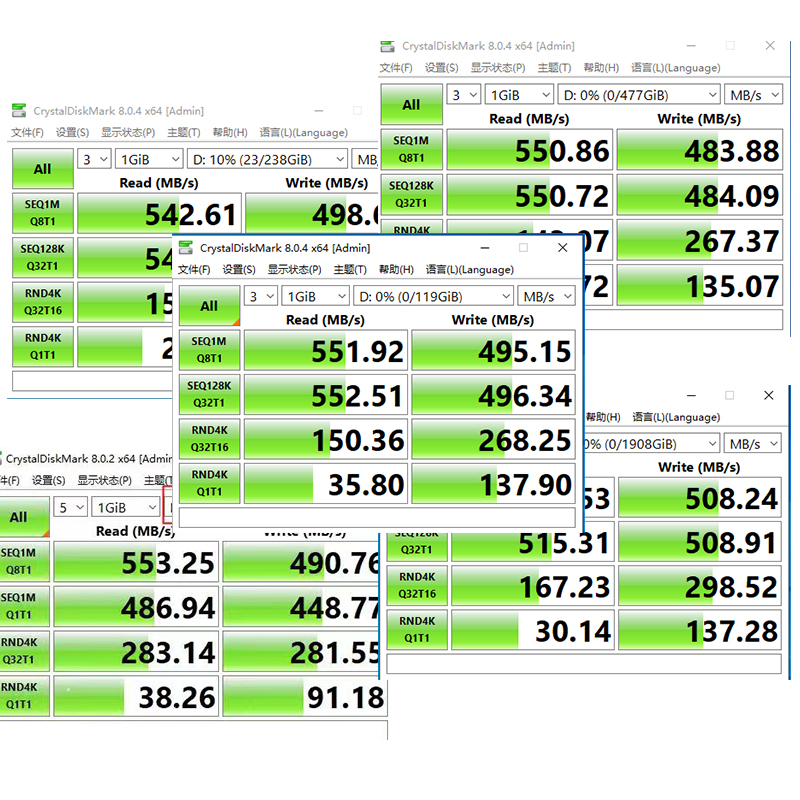800x800 pixels.
Task: Open 显示状态(P) menu in 119GiB window
Action: point(294,269)
